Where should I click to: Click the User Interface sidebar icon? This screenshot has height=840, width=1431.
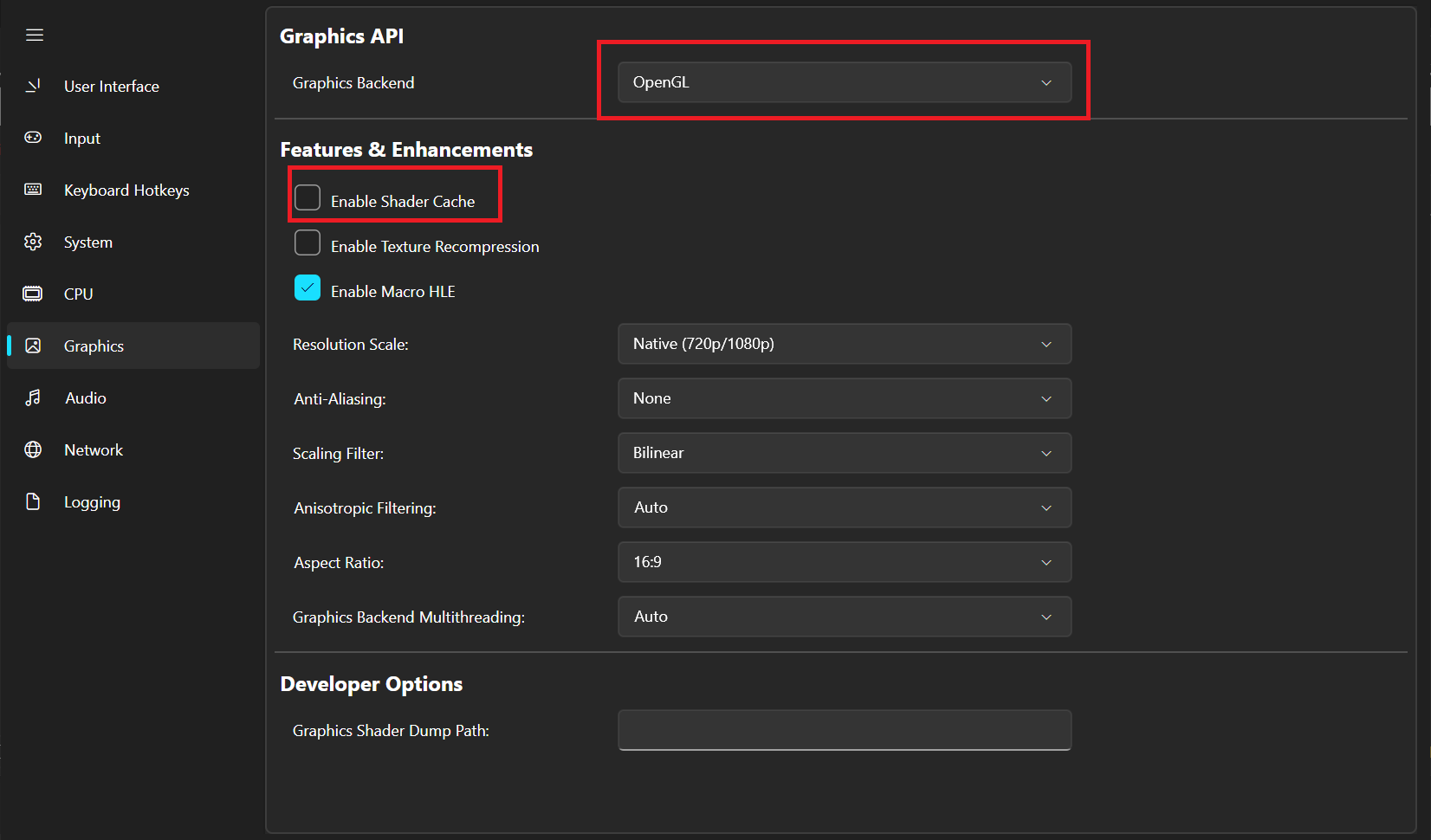33,86
